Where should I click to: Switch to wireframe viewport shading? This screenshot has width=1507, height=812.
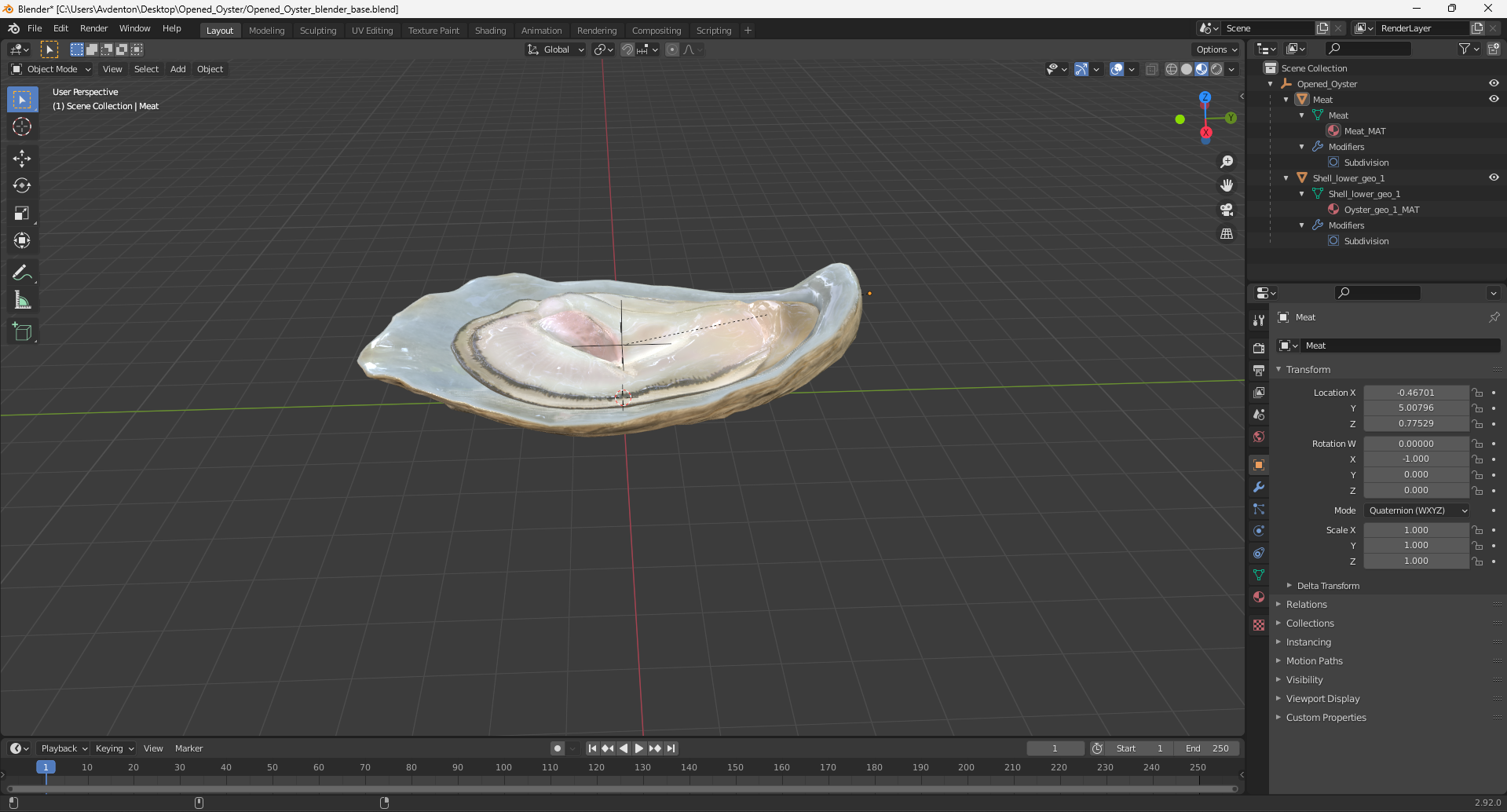[1172, 69]
